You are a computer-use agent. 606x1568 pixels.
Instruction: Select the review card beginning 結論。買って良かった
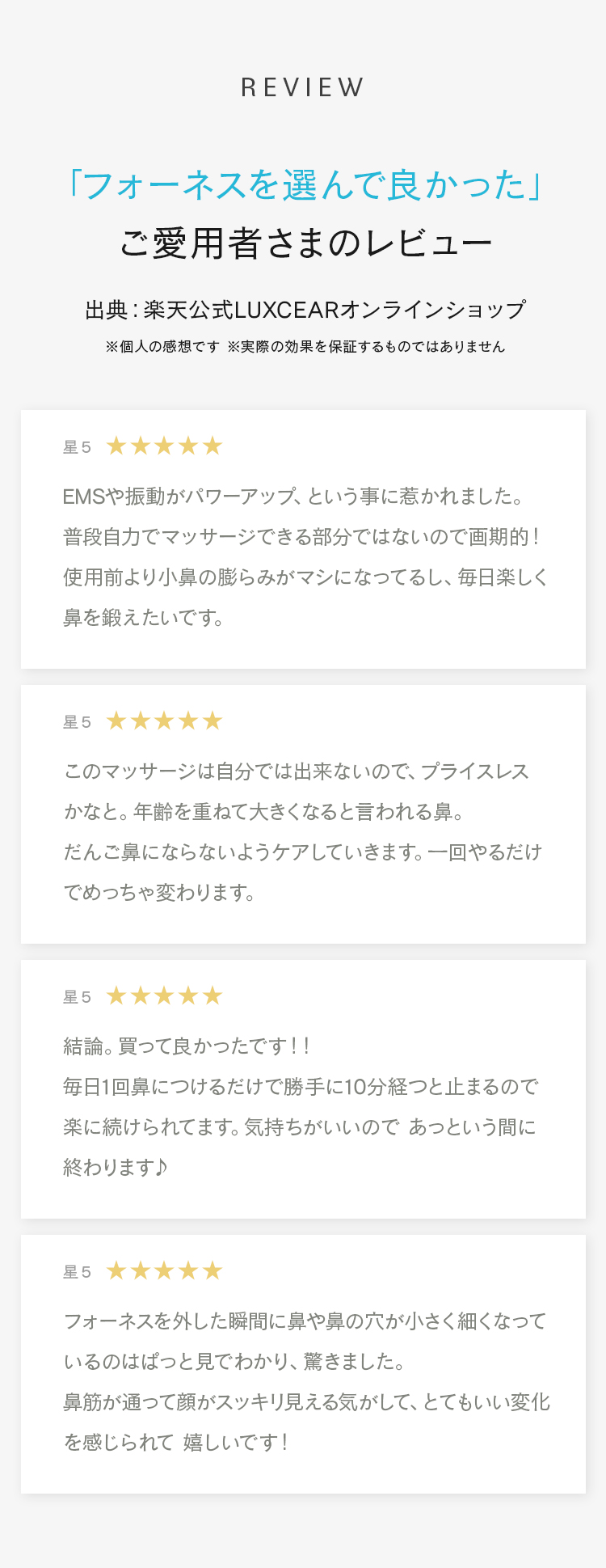[303, 1089]
